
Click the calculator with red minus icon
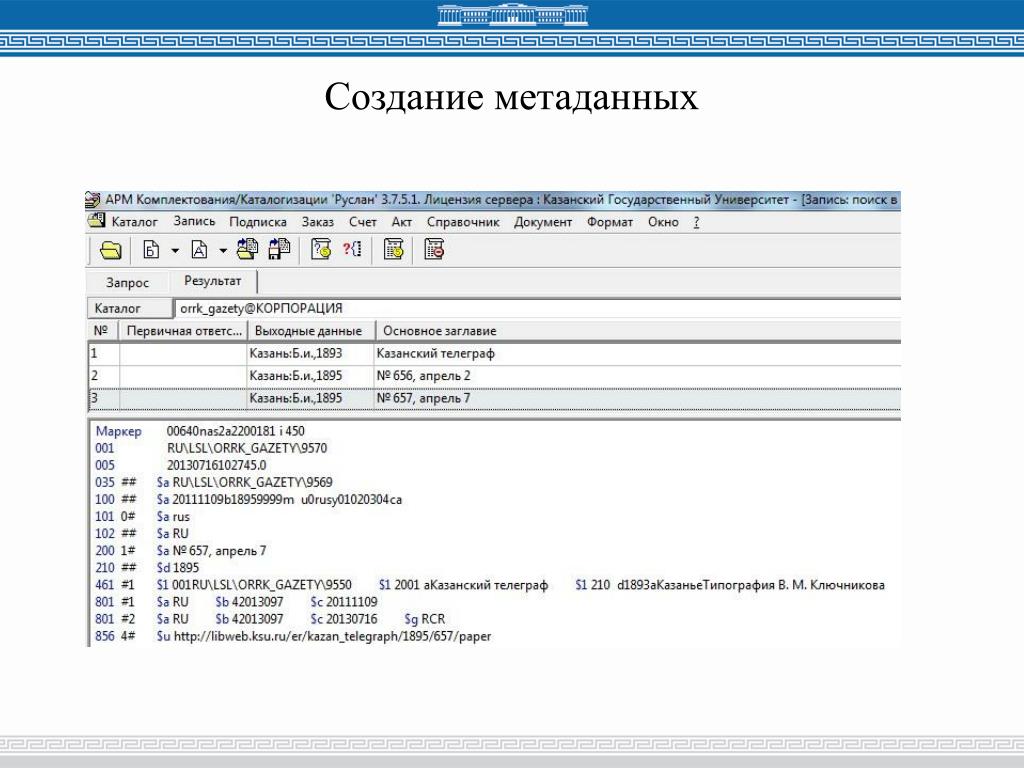[x=434, y=250]
